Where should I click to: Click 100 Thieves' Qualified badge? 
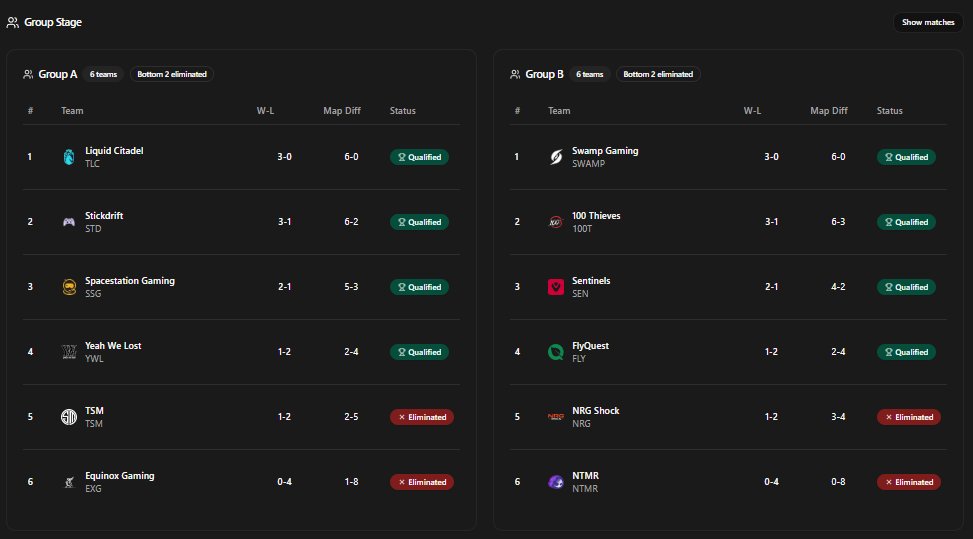click(x=907, y=222)
